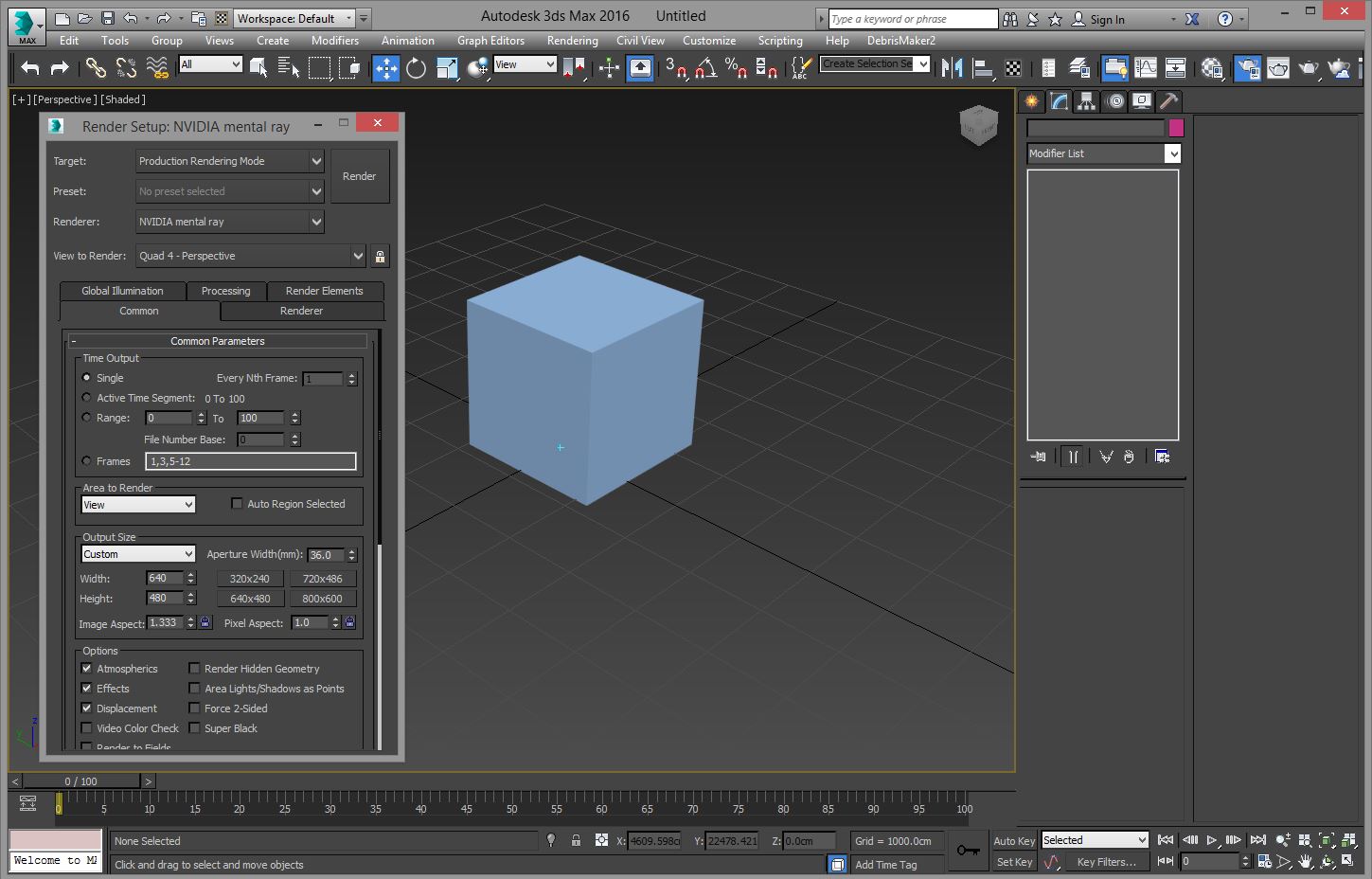
Task: Uncheck the Atmospherics option
Action: 87,669
